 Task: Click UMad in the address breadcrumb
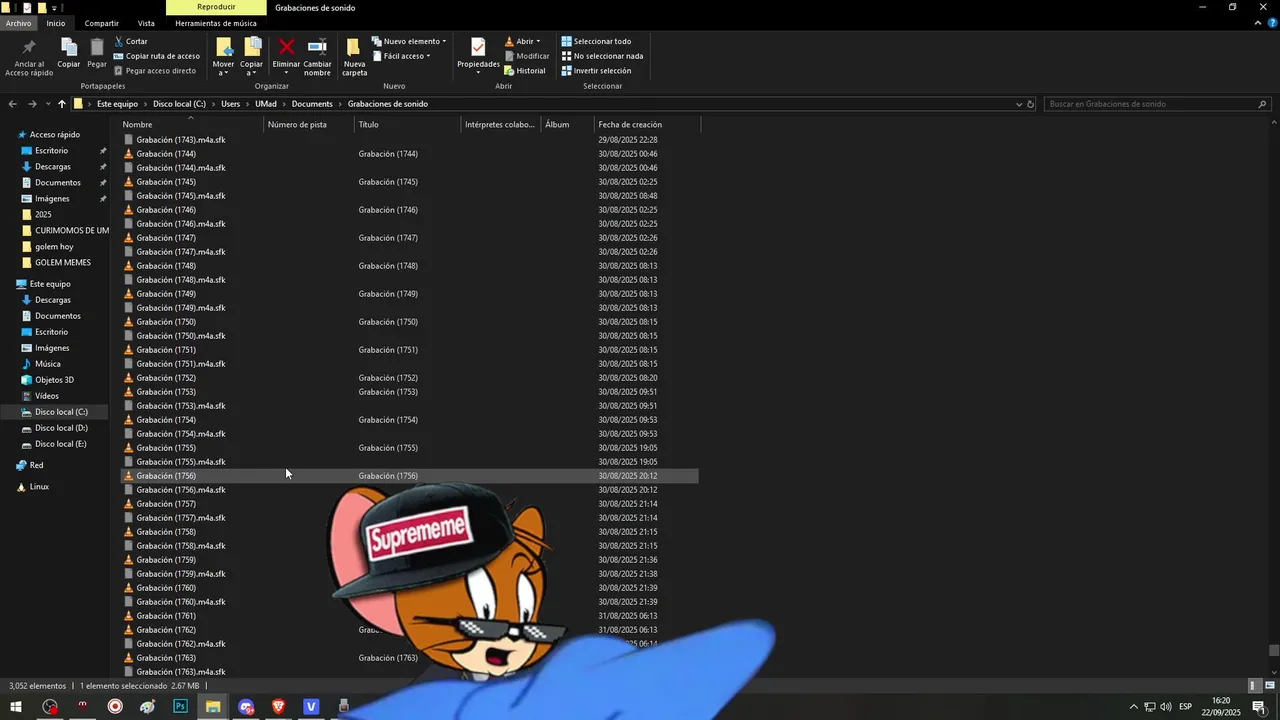point(265,104)
